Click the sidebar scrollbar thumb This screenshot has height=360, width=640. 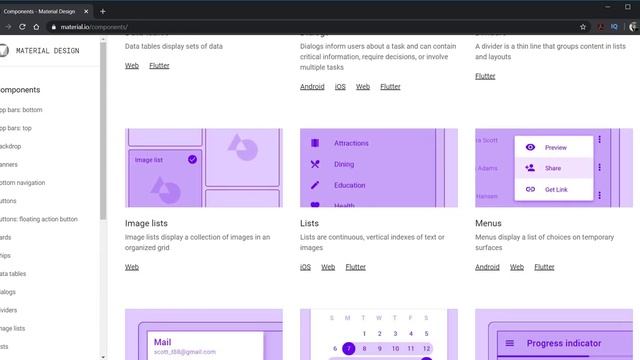[x=103, y=131]
